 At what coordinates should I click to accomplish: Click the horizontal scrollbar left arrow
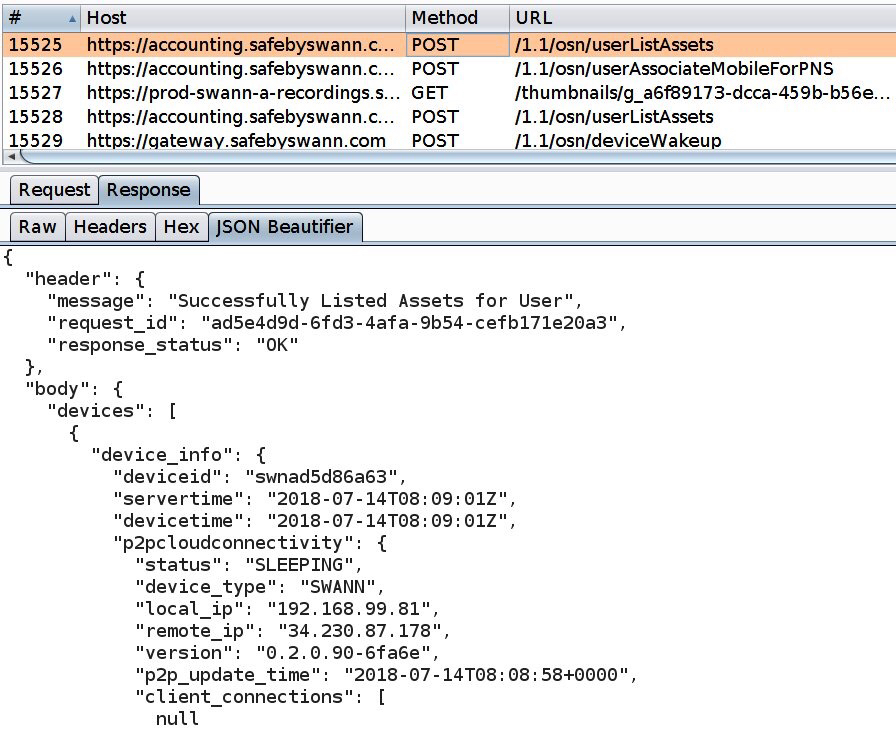pyautogui.click(x=11, y=156)
